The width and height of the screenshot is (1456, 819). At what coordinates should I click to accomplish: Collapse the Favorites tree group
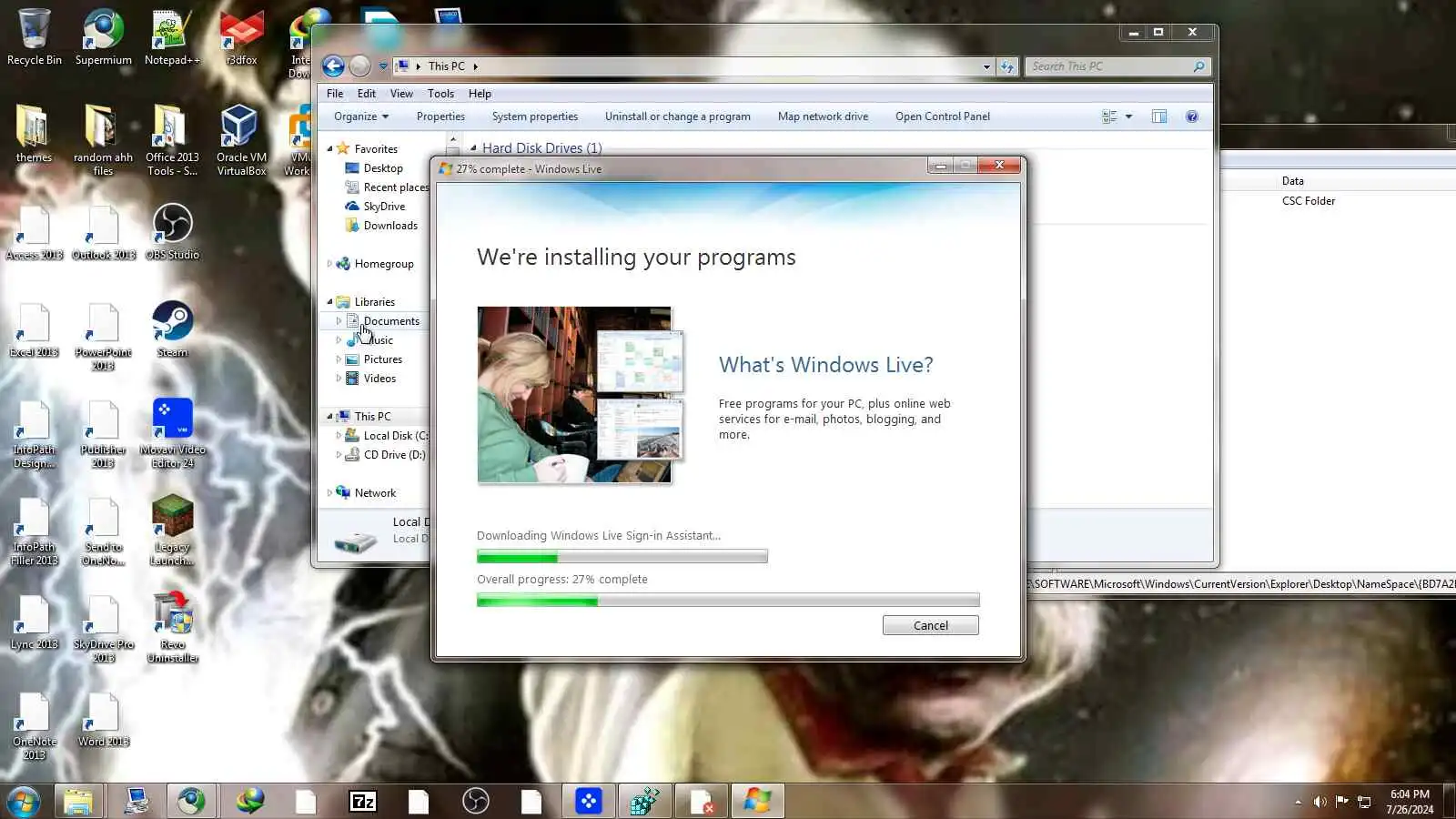[x=329, y=148]
